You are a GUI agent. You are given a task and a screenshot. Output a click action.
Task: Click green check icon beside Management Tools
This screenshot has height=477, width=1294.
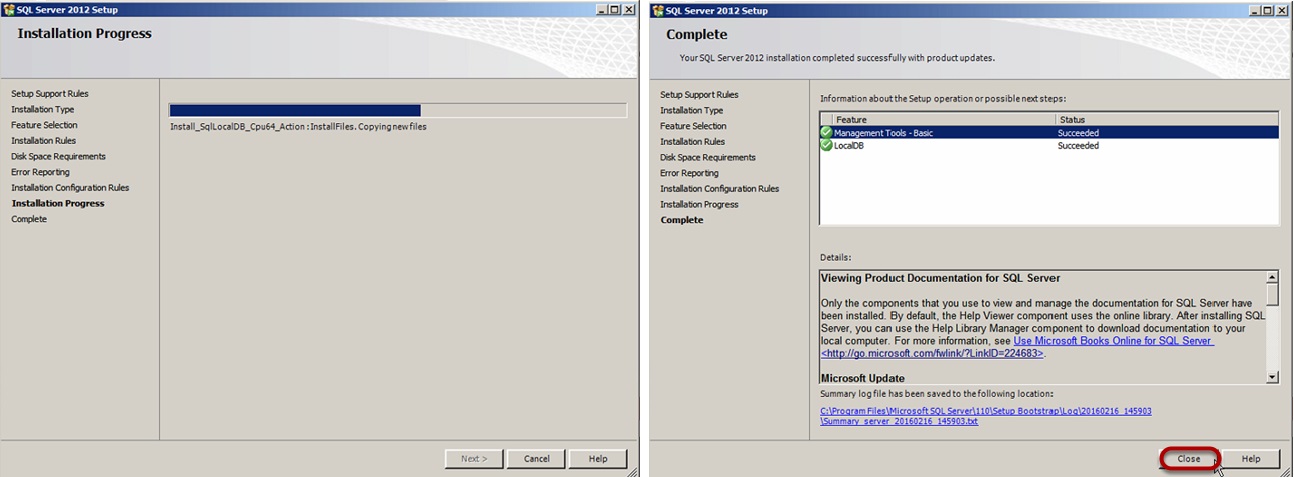(x=826, y=132)
